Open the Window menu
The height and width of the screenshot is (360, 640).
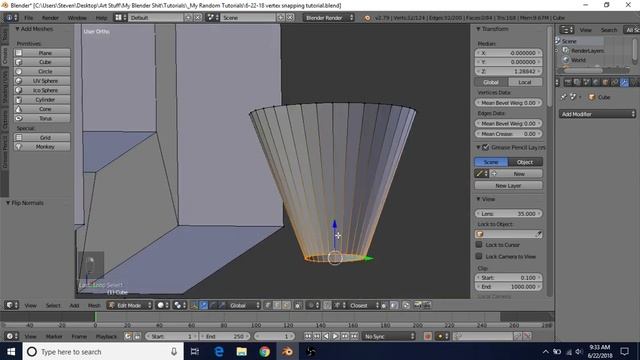pos(77,18)
